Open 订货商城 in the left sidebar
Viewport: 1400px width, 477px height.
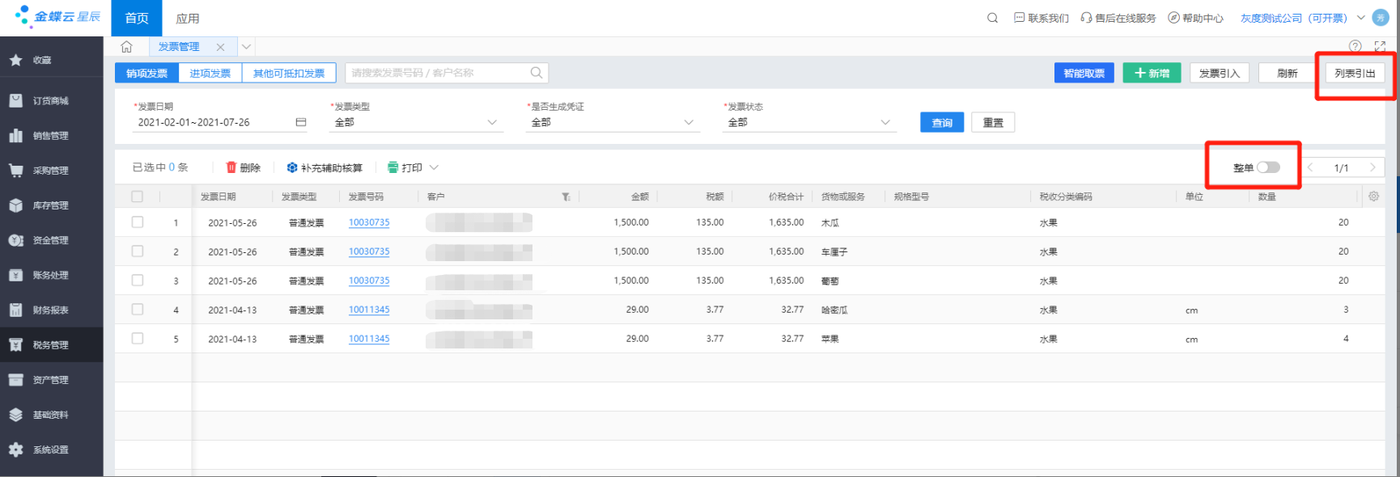[x=51, y=101]
